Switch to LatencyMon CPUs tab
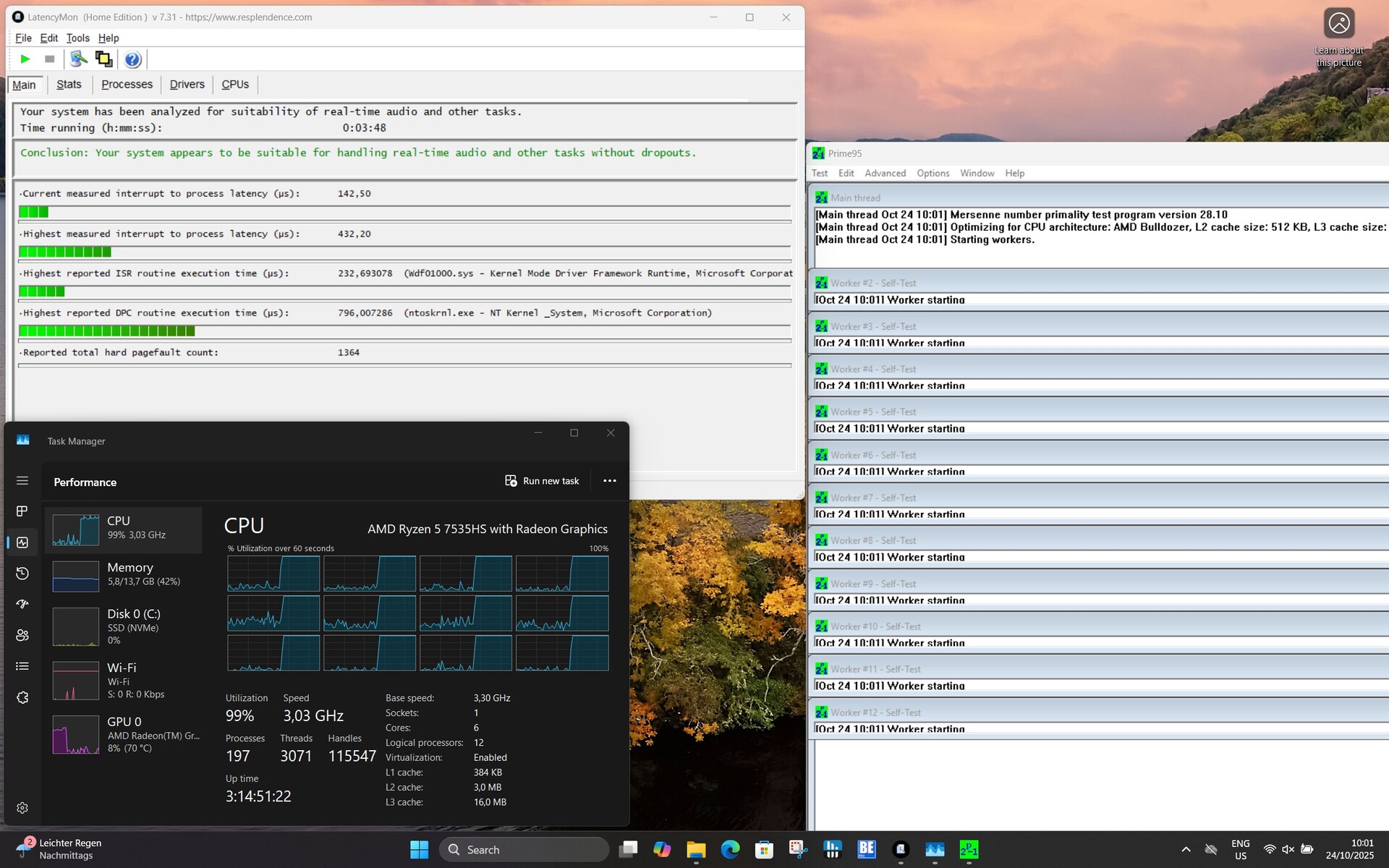The width and height of the screenshot is (1389, 868). (235, 85)
